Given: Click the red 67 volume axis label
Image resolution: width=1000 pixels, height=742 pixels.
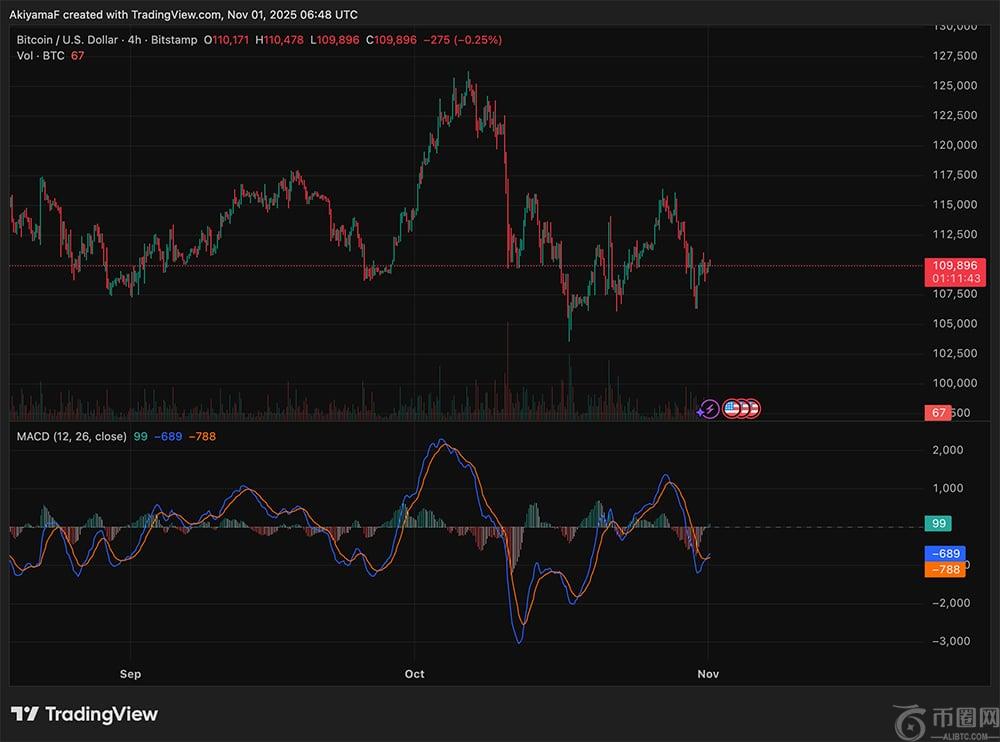Looking at the screenshot, I should coord(938,413).
